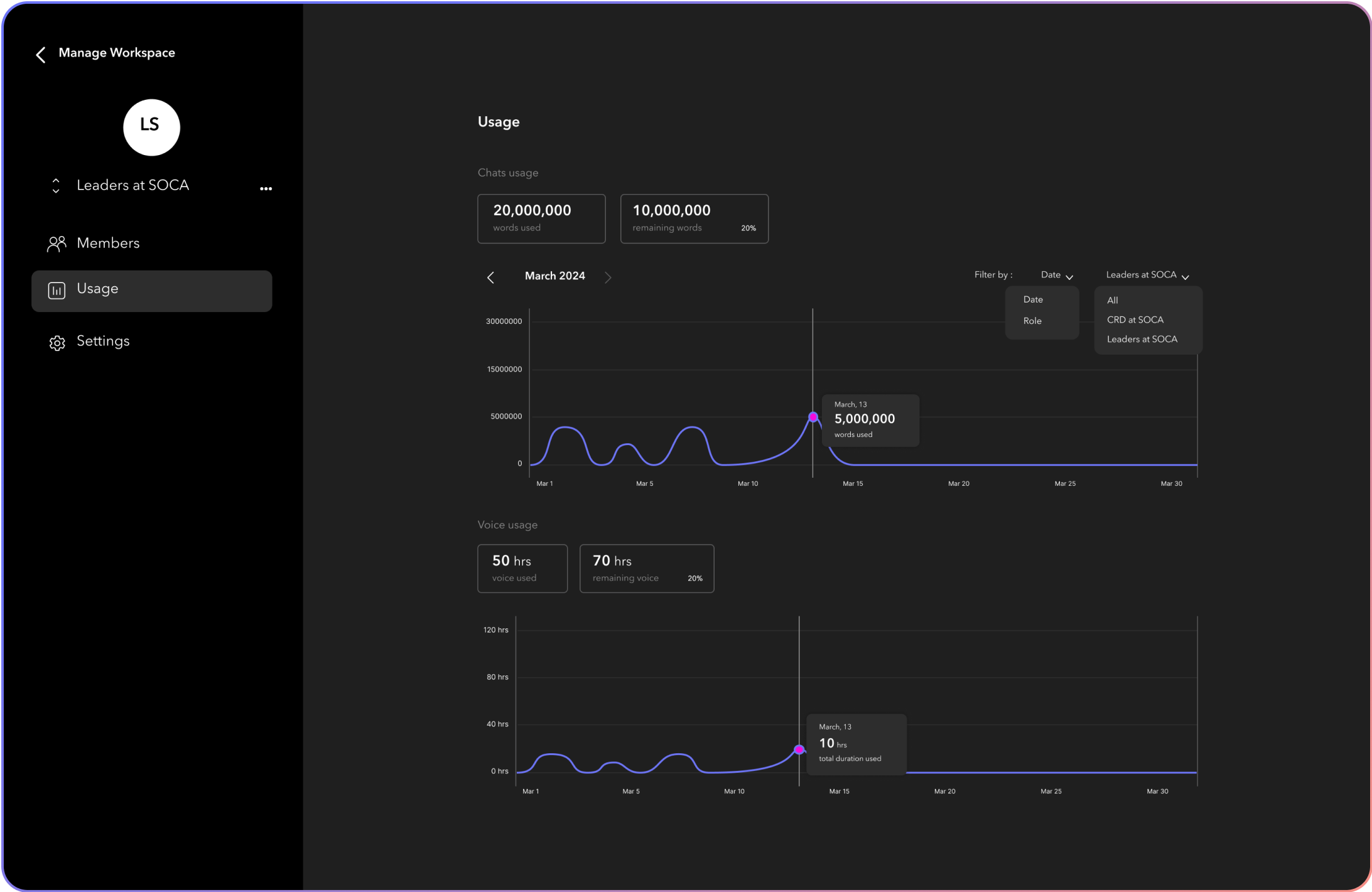Click the LS workspace avatar
The height and width of the screenshot is (892, 1372).
coord(151,127)
